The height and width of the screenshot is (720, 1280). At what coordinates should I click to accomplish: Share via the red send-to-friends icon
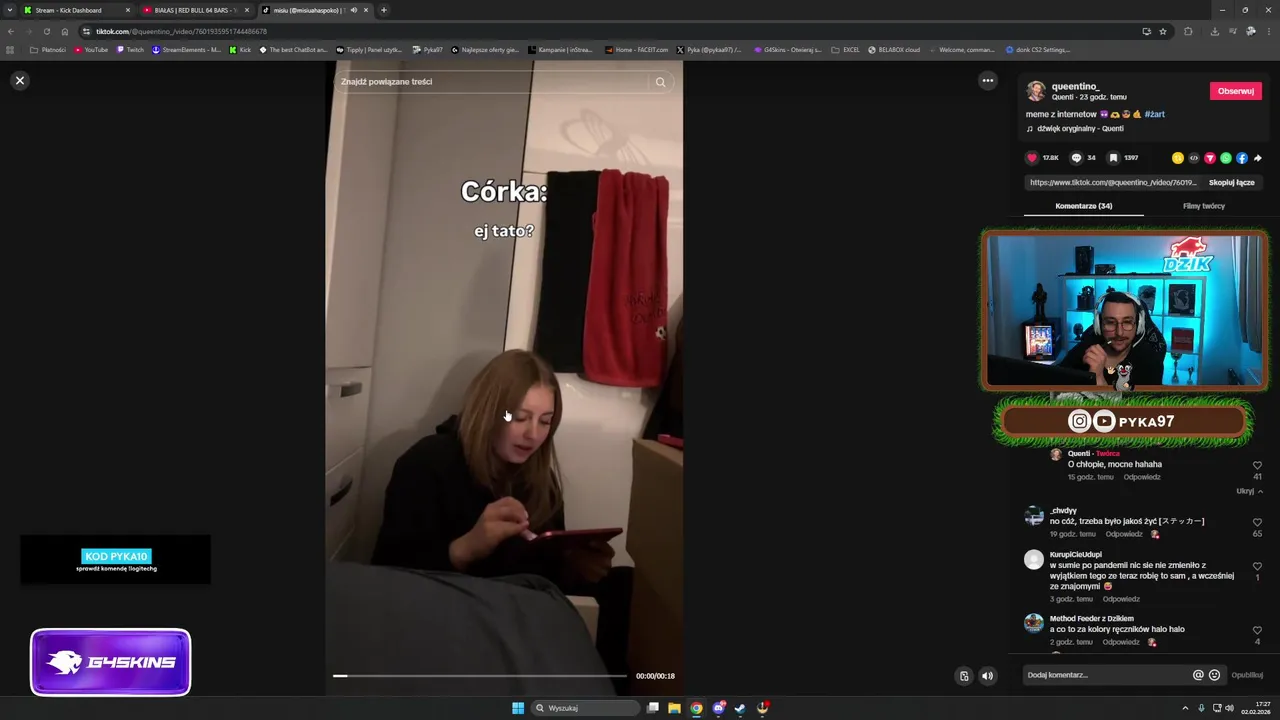click(x=1210, y=158)
